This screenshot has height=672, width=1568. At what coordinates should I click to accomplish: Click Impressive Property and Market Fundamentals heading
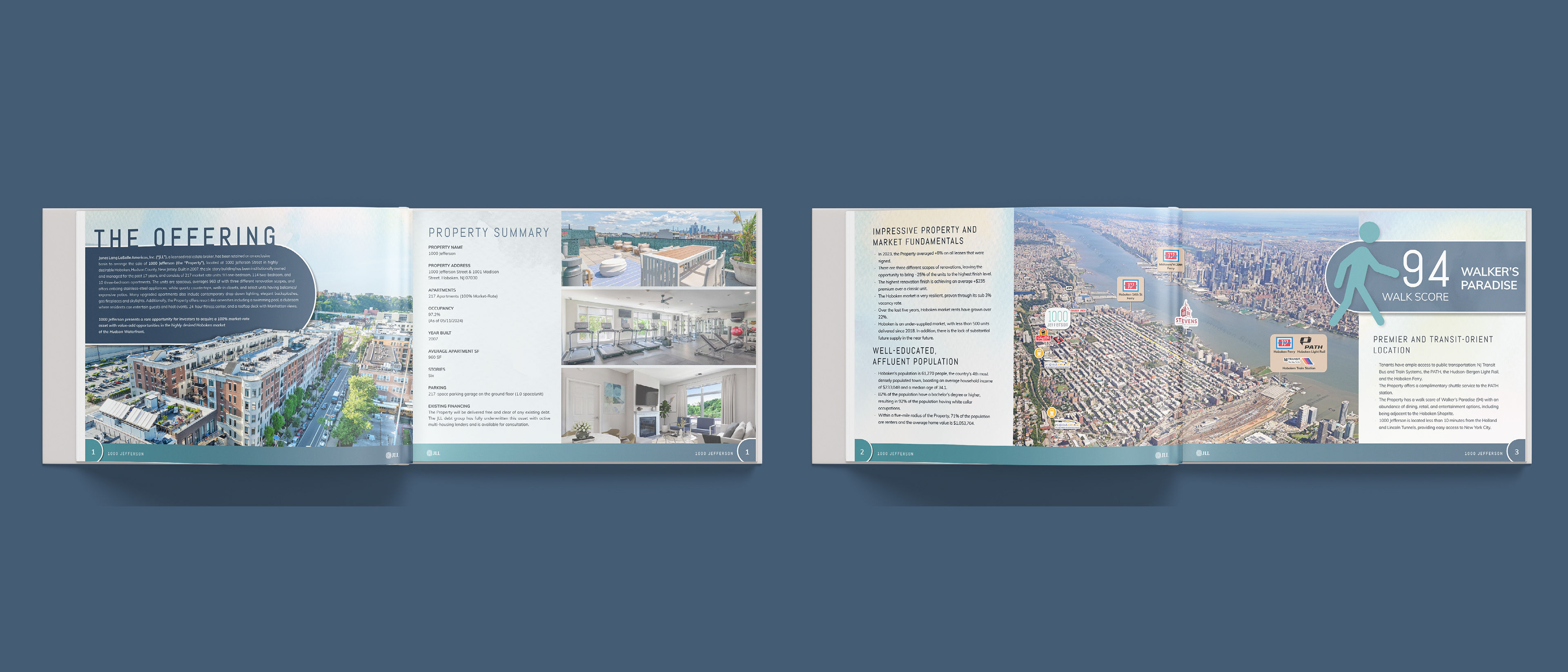pyautogui.click(x=924, y=236)
